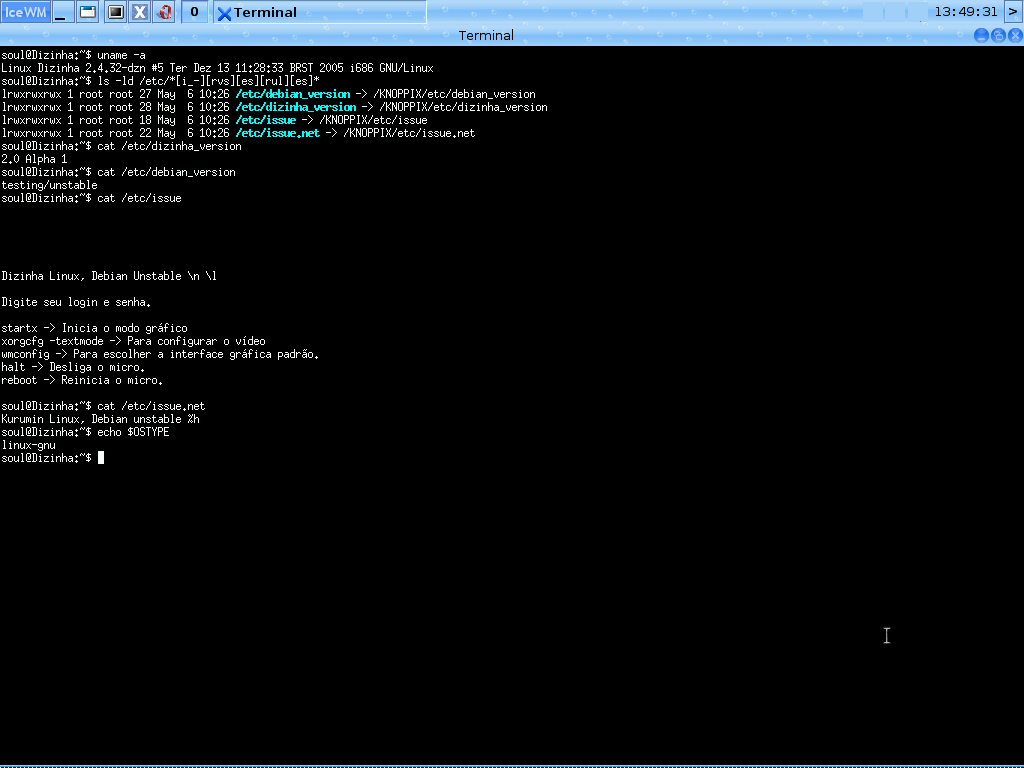This screenshot has width=1024, height=768.
Task: Click the cyan "/etc/dizinha_version" symlink name
Action: tap(296, 107)
